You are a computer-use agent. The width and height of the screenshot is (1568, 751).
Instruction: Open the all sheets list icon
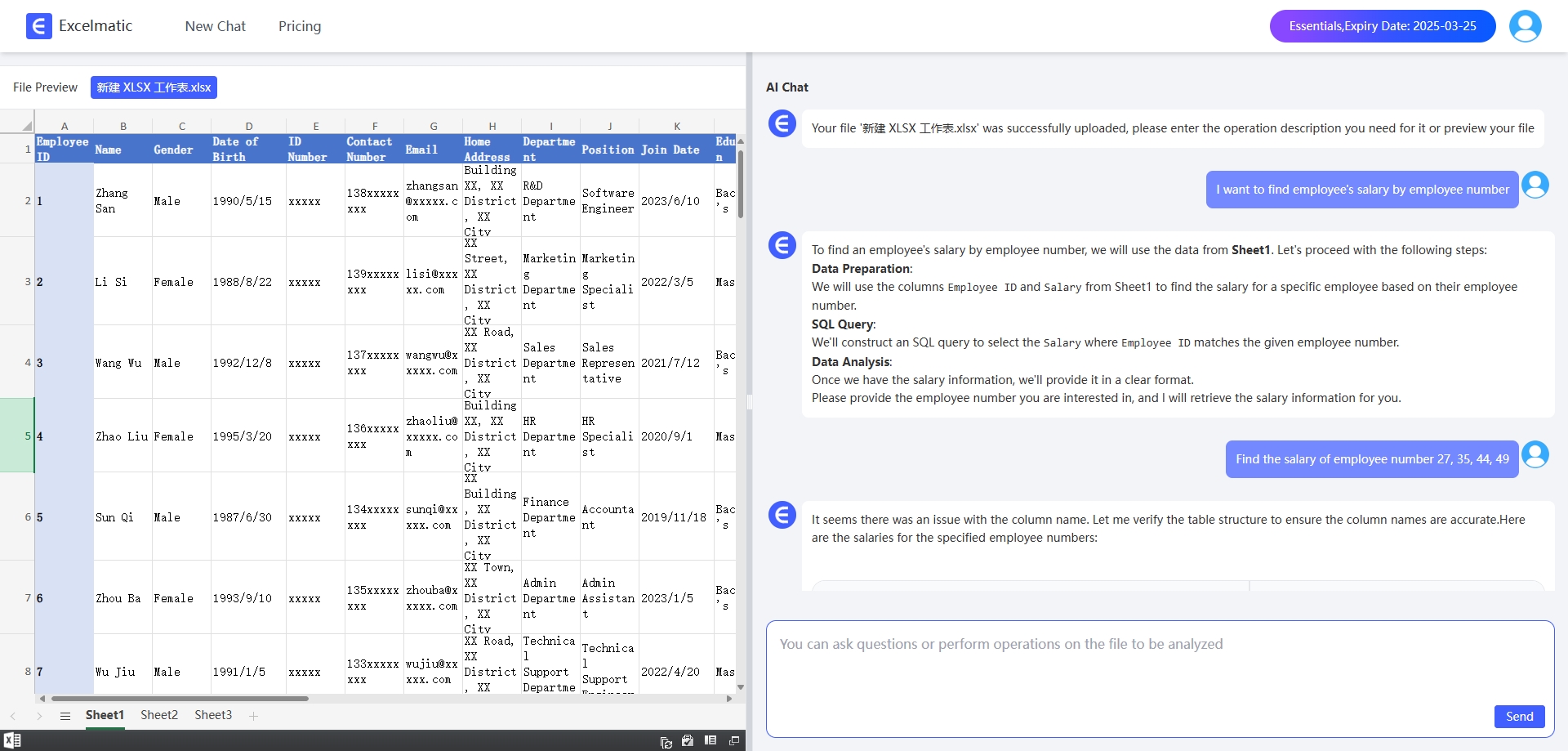tap(65, 716)
